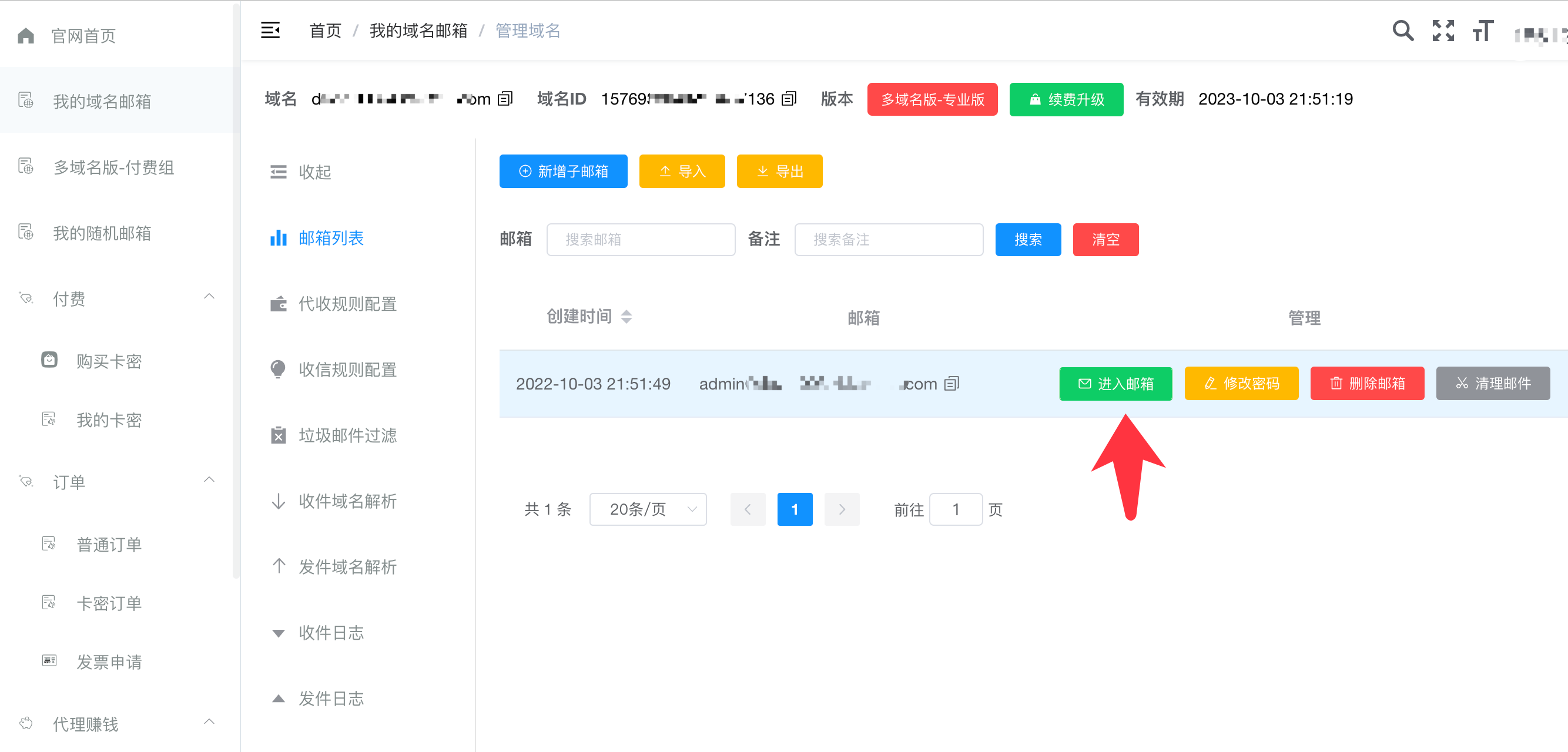Select 邮箱列表 menu item
Screen dimensions: 1568x752
pyautogui.click(x=331, y=238)
